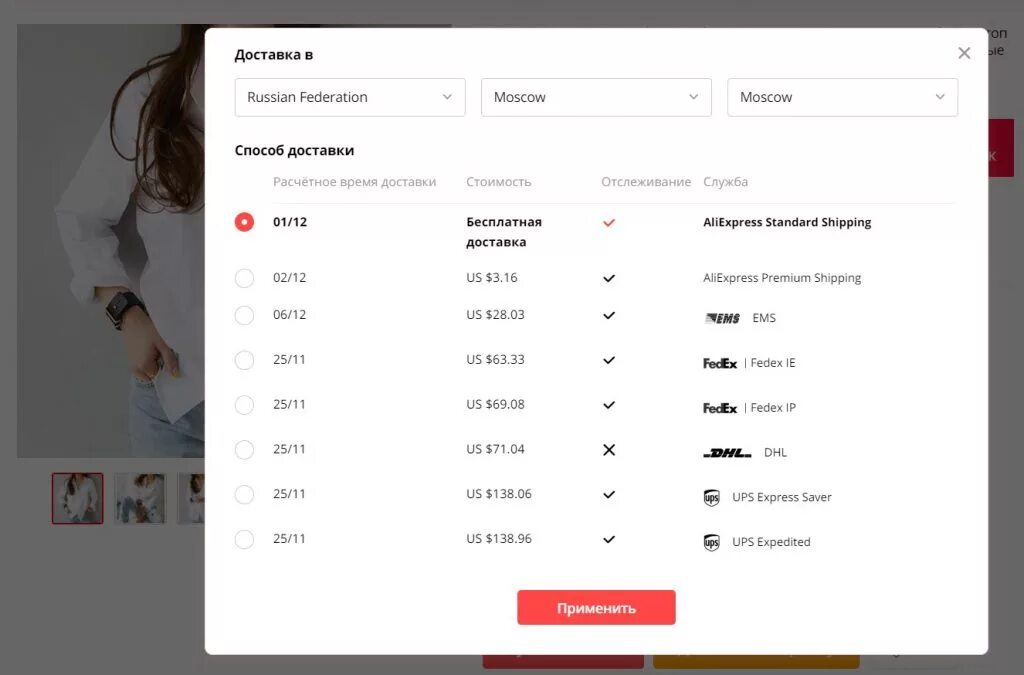Click the '01/12' delivery date
The width and height of the screenshot is (1024, 675).
(x=290, y=222)
